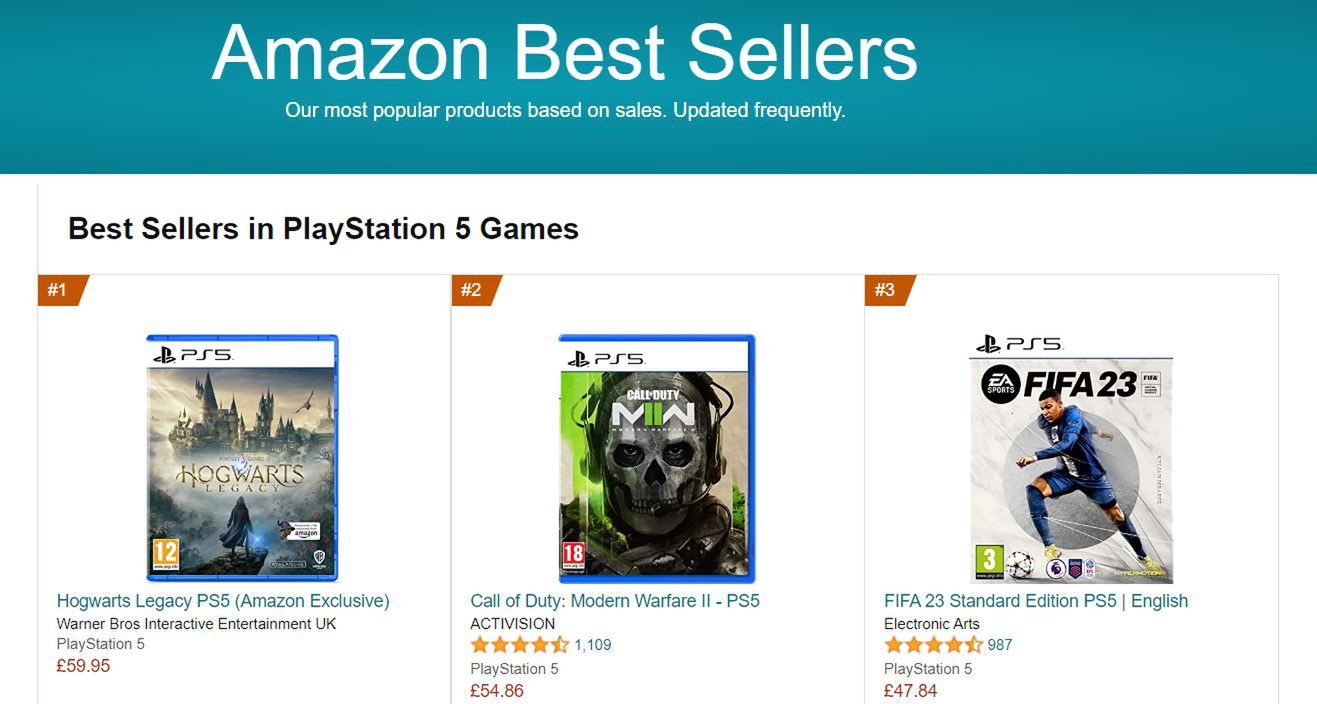1317x704 pixels.
Task: Click the Electronic Arts publisher name
Action: pos(932,624)
